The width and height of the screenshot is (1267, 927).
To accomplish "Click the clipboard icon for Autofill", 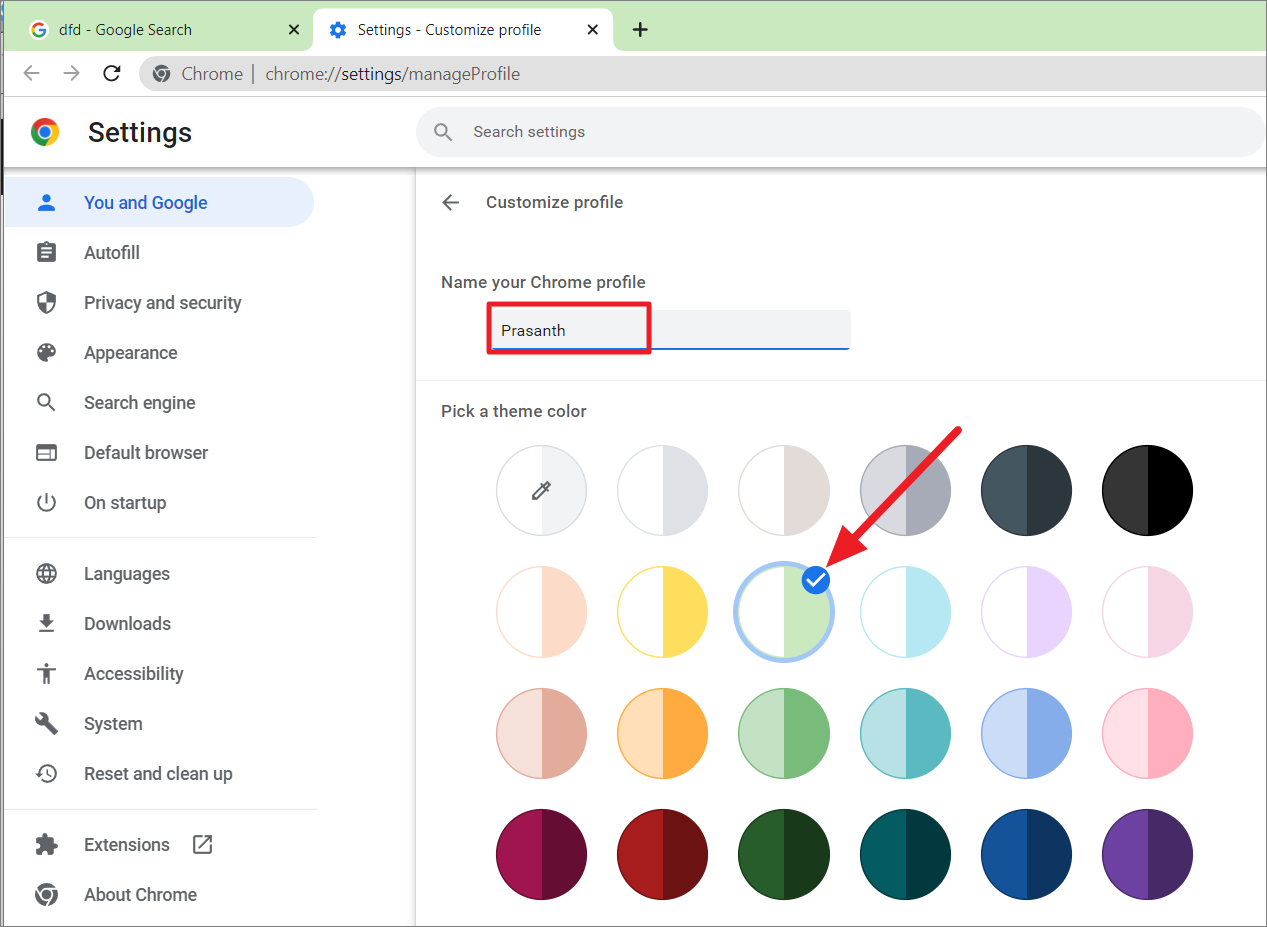I will click(46, 252).
